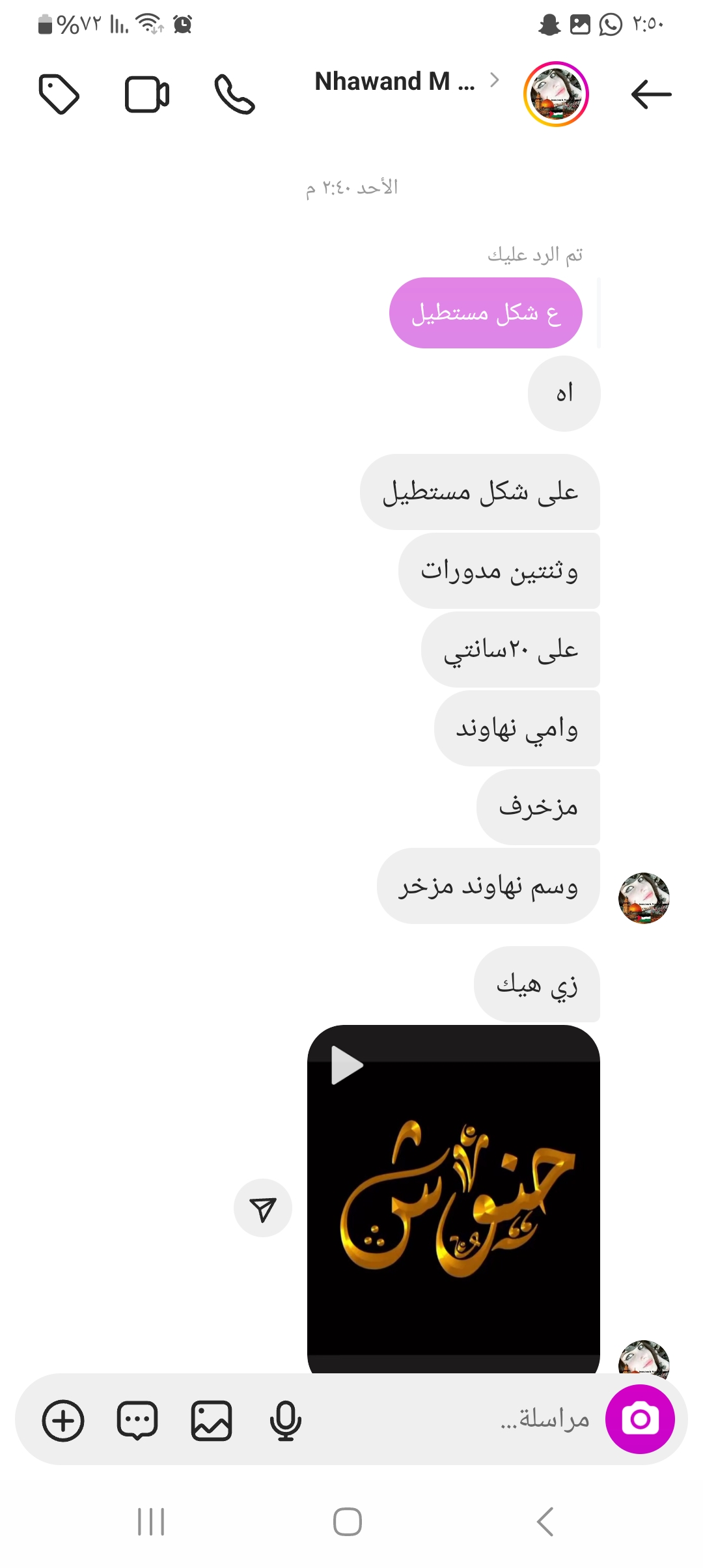The image size is (703, 1568).
Task: Open Android recent apps button
Action: (151, 1522)
